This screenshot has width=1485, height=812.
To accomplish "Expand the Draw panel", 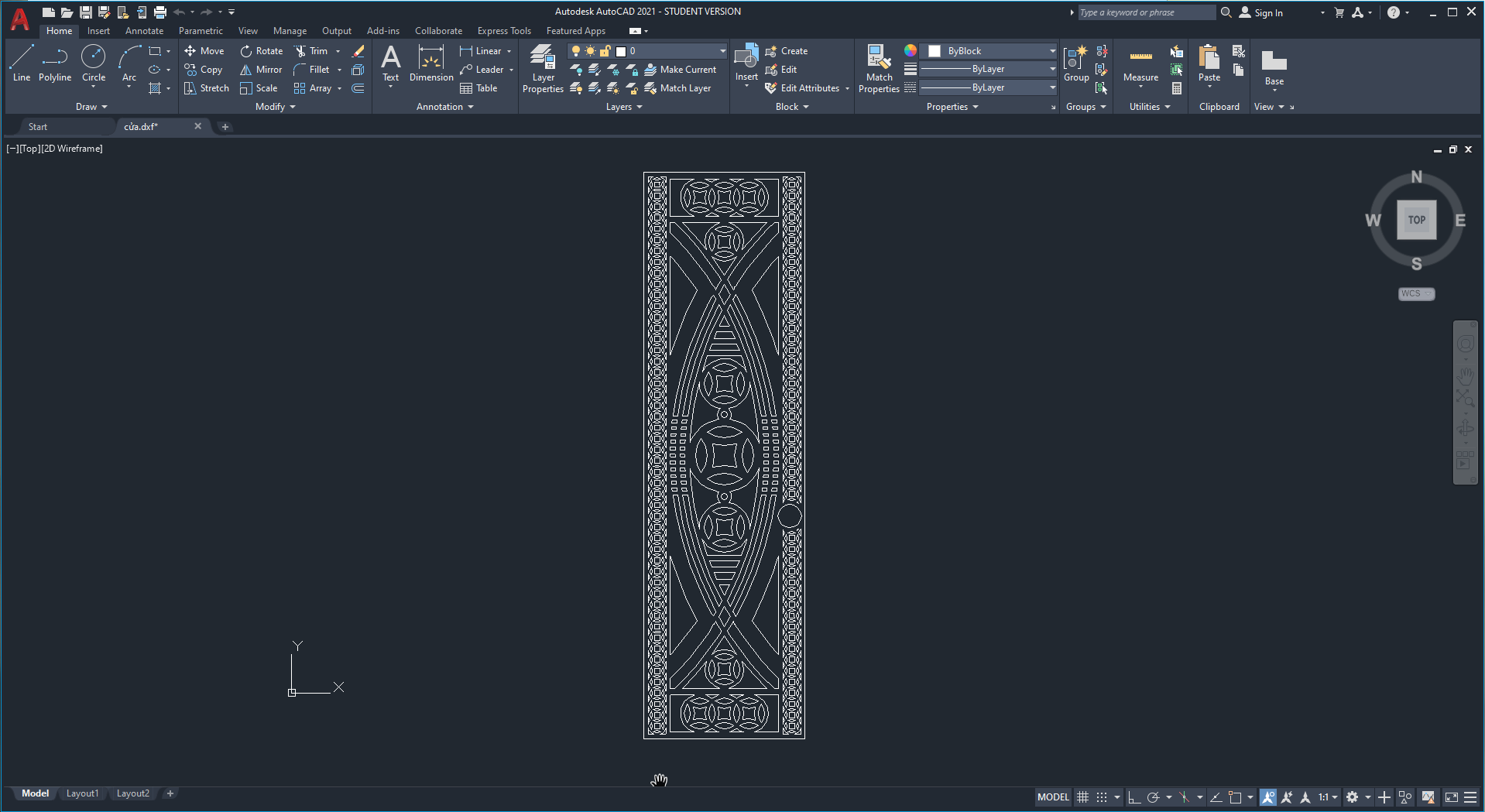I will coord(91,107).
